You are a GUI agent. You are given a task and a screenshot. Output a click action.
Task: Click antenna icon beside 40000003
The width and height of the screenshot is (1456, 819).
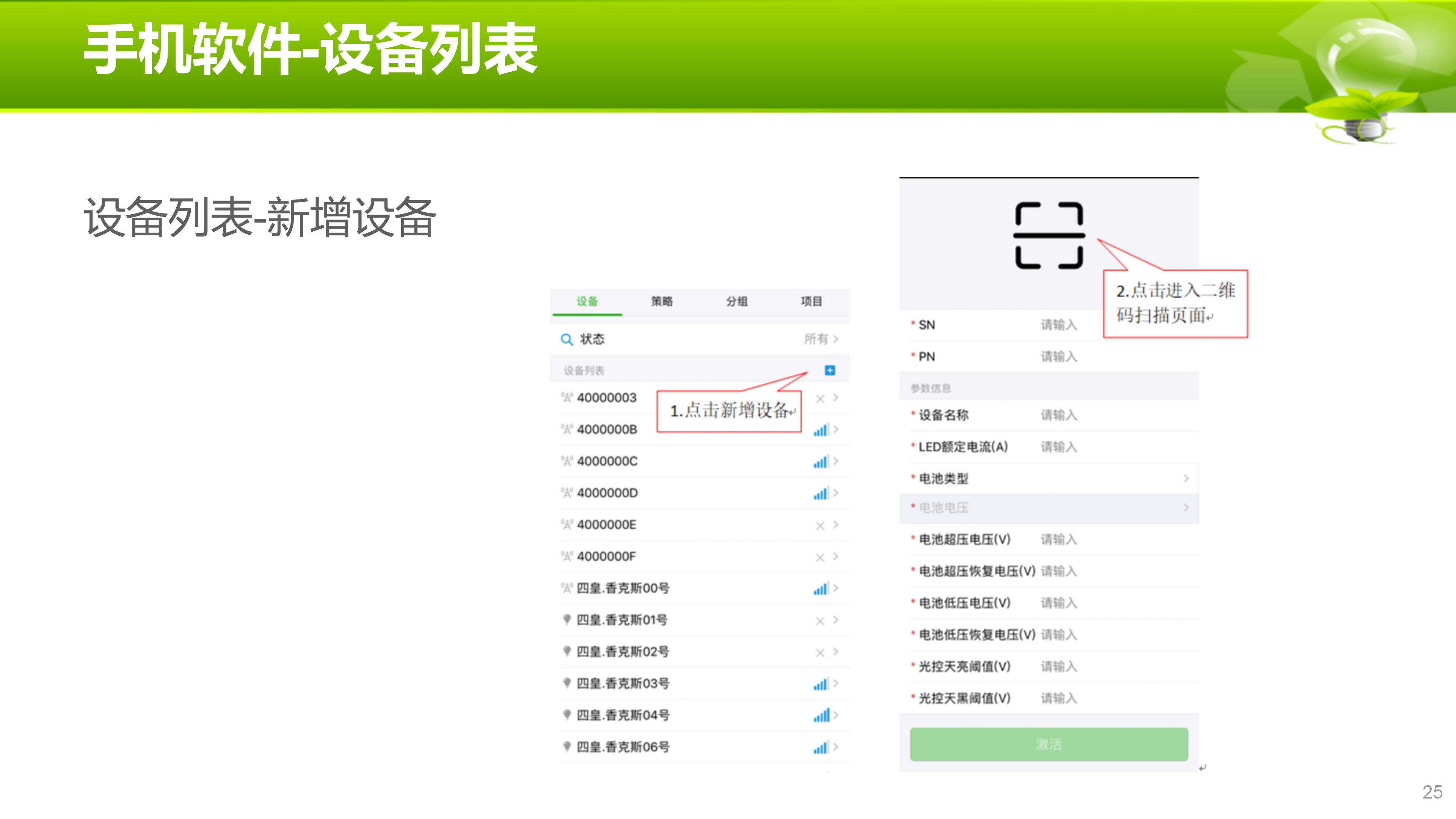click(x=567, y=398)
